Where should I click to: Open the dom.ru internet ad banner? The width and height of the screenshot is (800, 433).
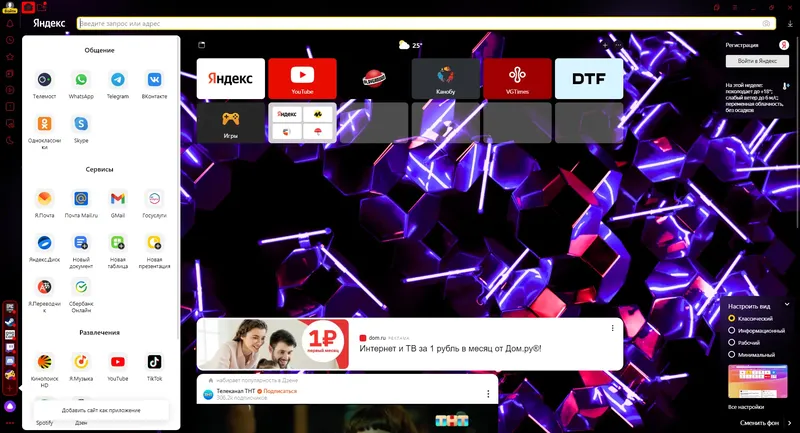point(410,344)
